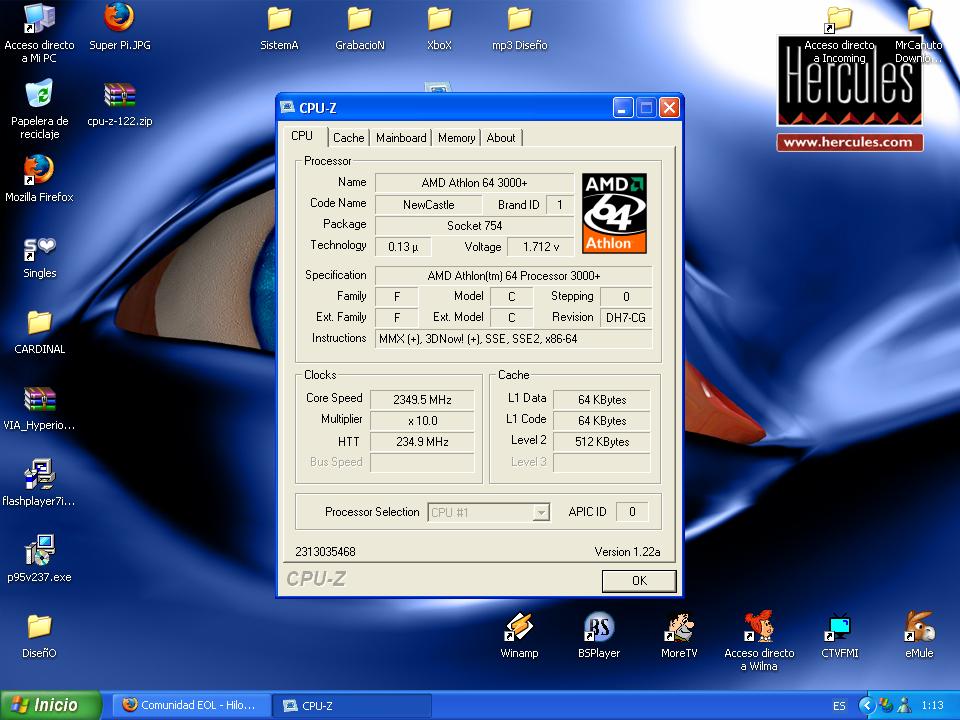Click the AMD 64 Athlon logo

pos(614,213)
